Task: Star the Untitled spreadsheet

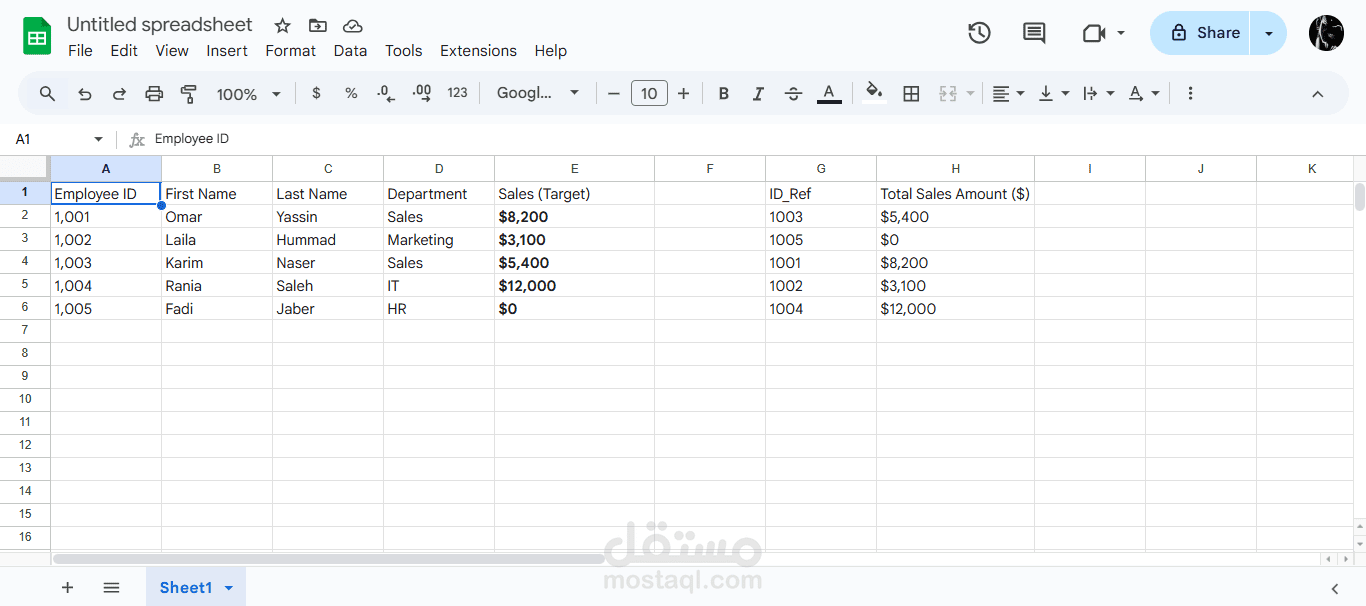Action: coord(283,26)
